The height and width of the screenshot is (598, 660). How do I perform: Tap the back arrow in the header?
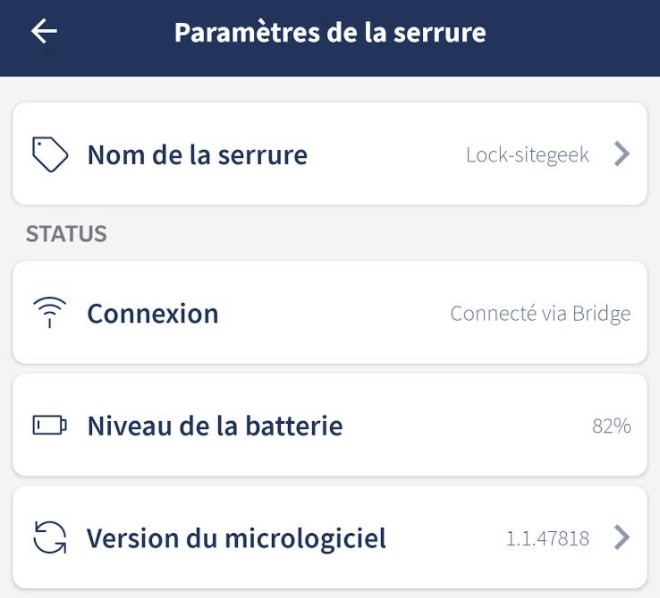tap(44, 32)
